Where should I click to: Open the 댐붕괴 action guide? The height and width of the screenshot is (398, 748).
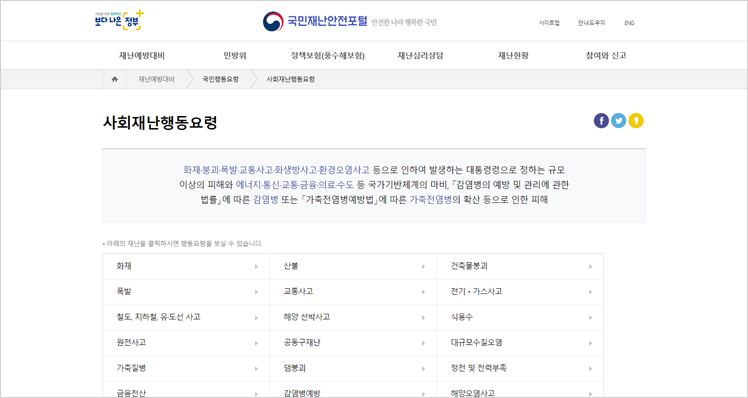(x=353, y=368)
